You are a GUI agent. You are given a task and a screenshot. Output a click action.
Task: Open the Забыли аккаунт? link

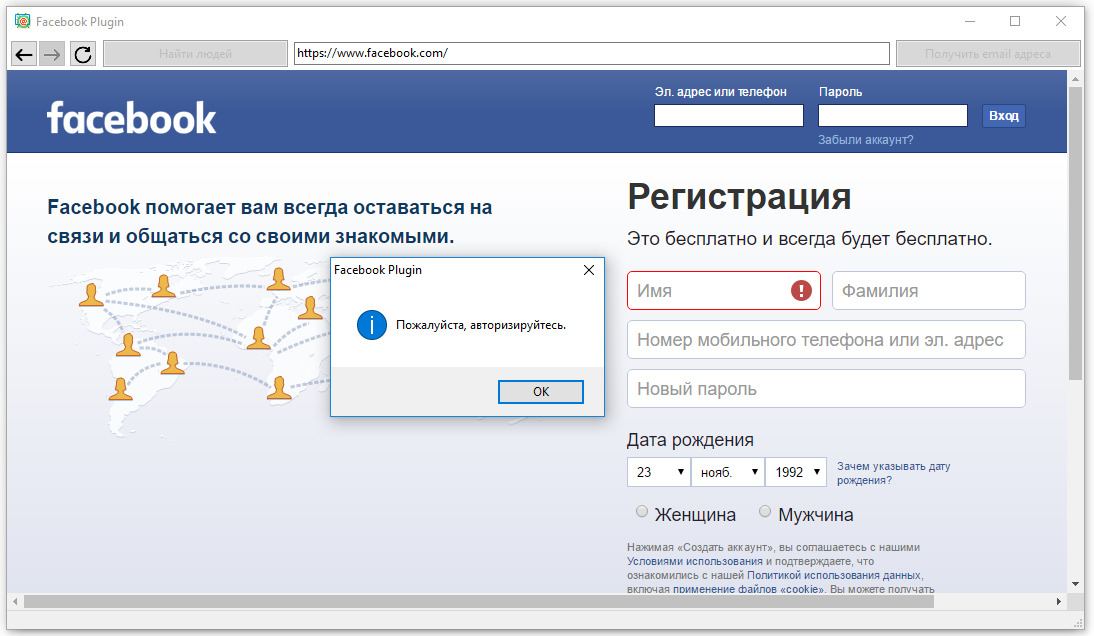point(865,139)
